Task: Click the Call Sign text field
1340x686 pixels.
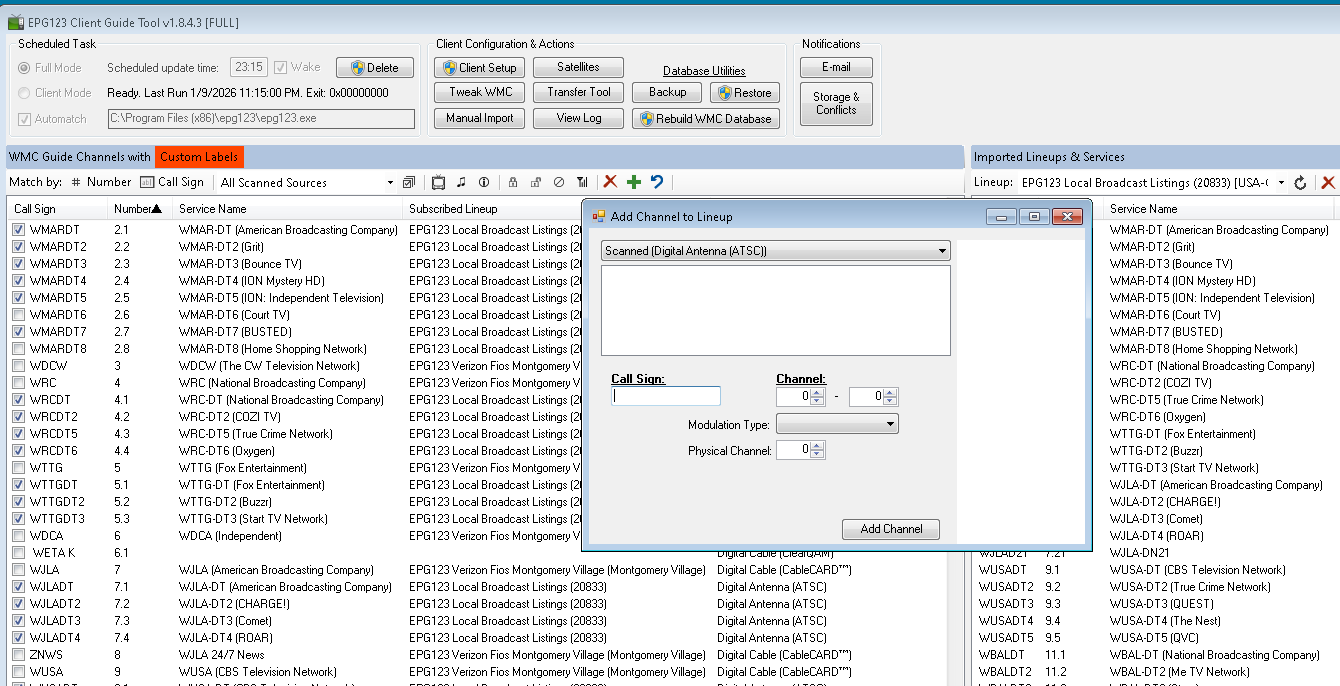Action: 666,396
